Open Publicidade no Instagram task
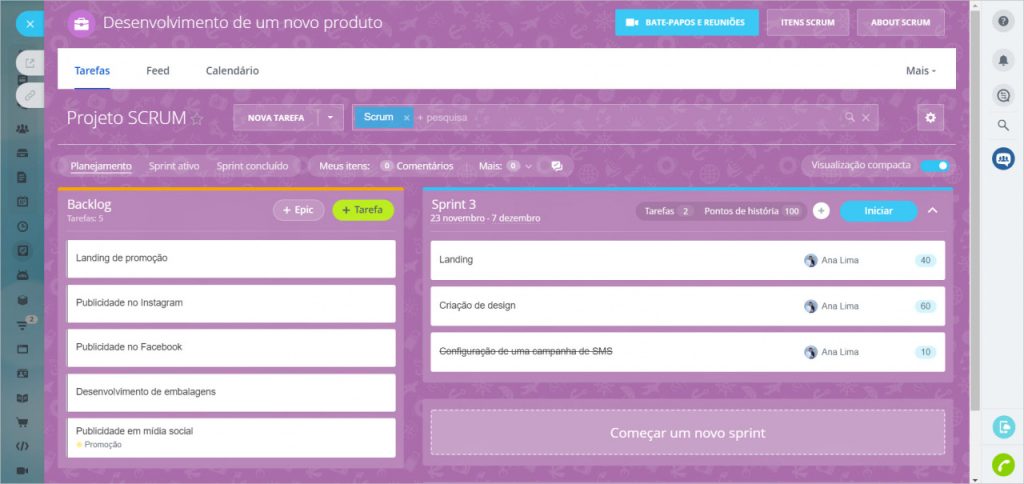 pos(231,303)
